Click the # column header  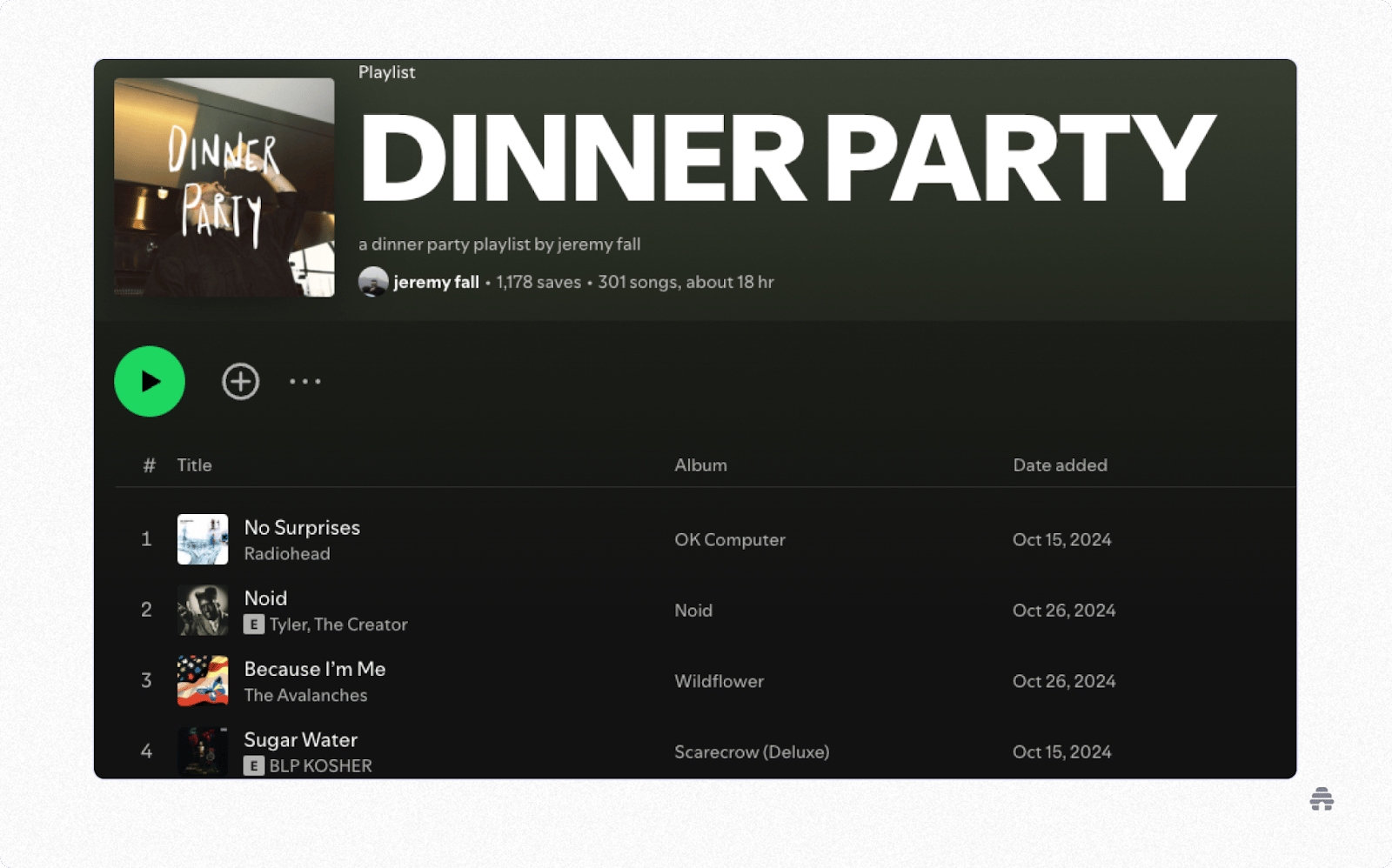pyautogui.click(x=150, y=465)
